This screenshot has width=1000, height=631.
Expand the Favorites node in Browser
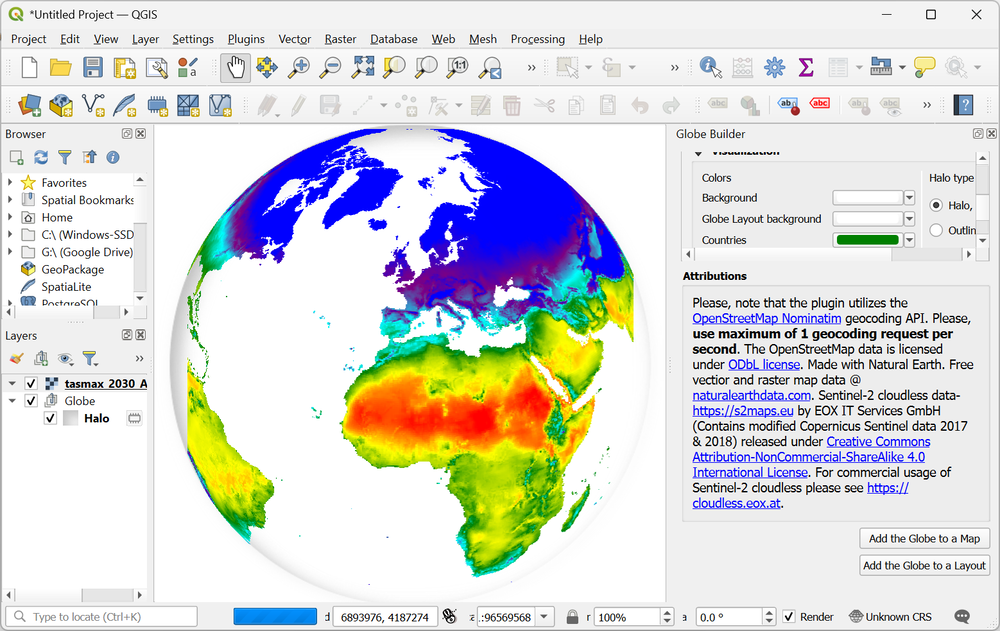click(x=10, y=182)
